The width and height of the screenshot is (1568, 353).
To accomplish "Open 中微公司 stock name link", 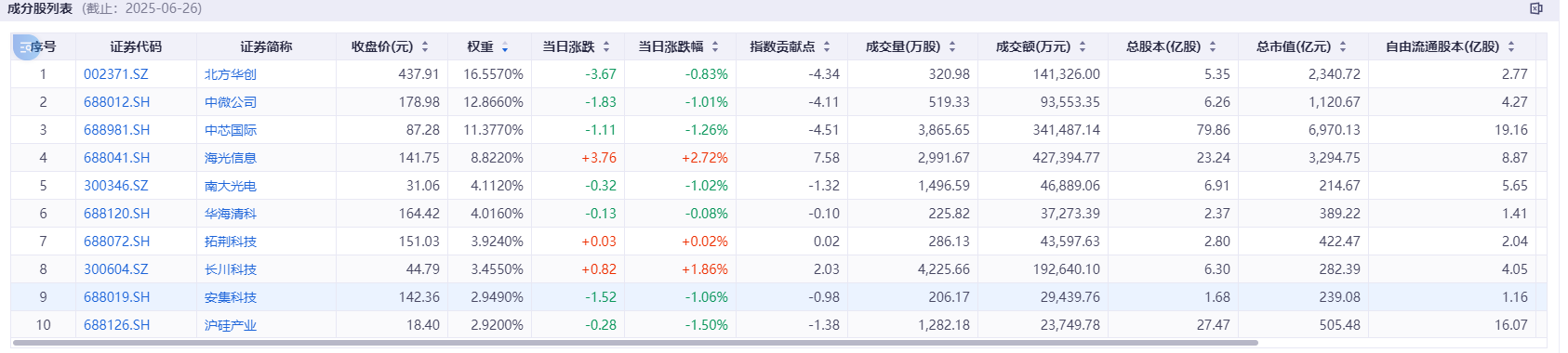I will (x=231, y=102).
